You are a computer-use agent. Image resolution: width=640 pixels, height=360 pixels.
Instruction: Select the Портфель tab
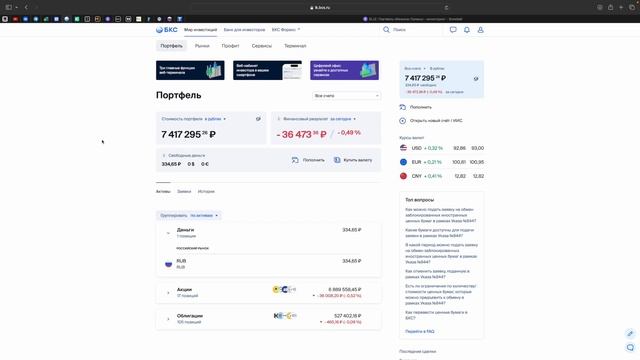(171, 46)
